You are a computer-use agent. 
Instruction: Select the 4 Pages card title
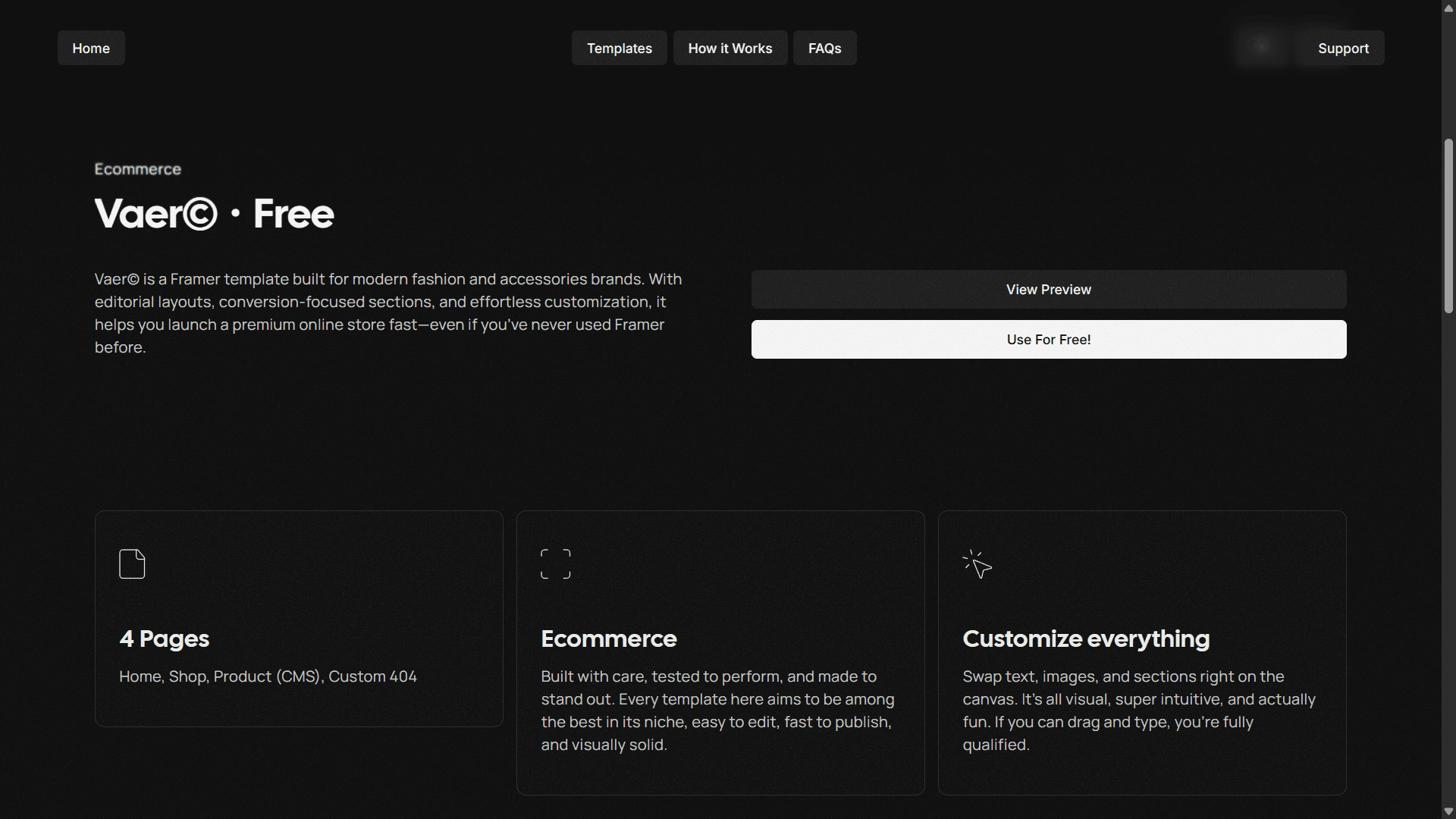pos(164,639)
